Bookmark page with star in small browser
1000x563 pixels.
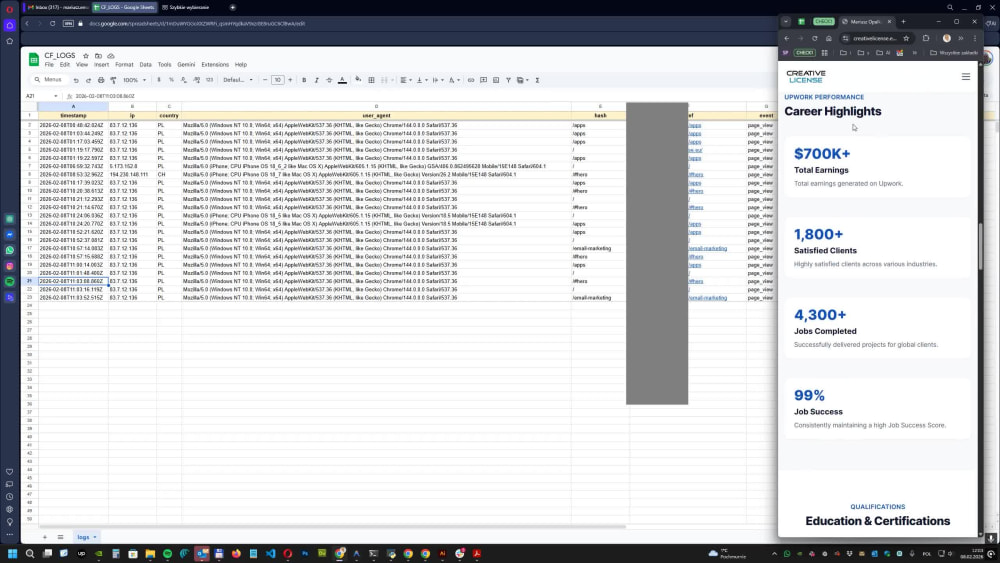pos(906,38)
